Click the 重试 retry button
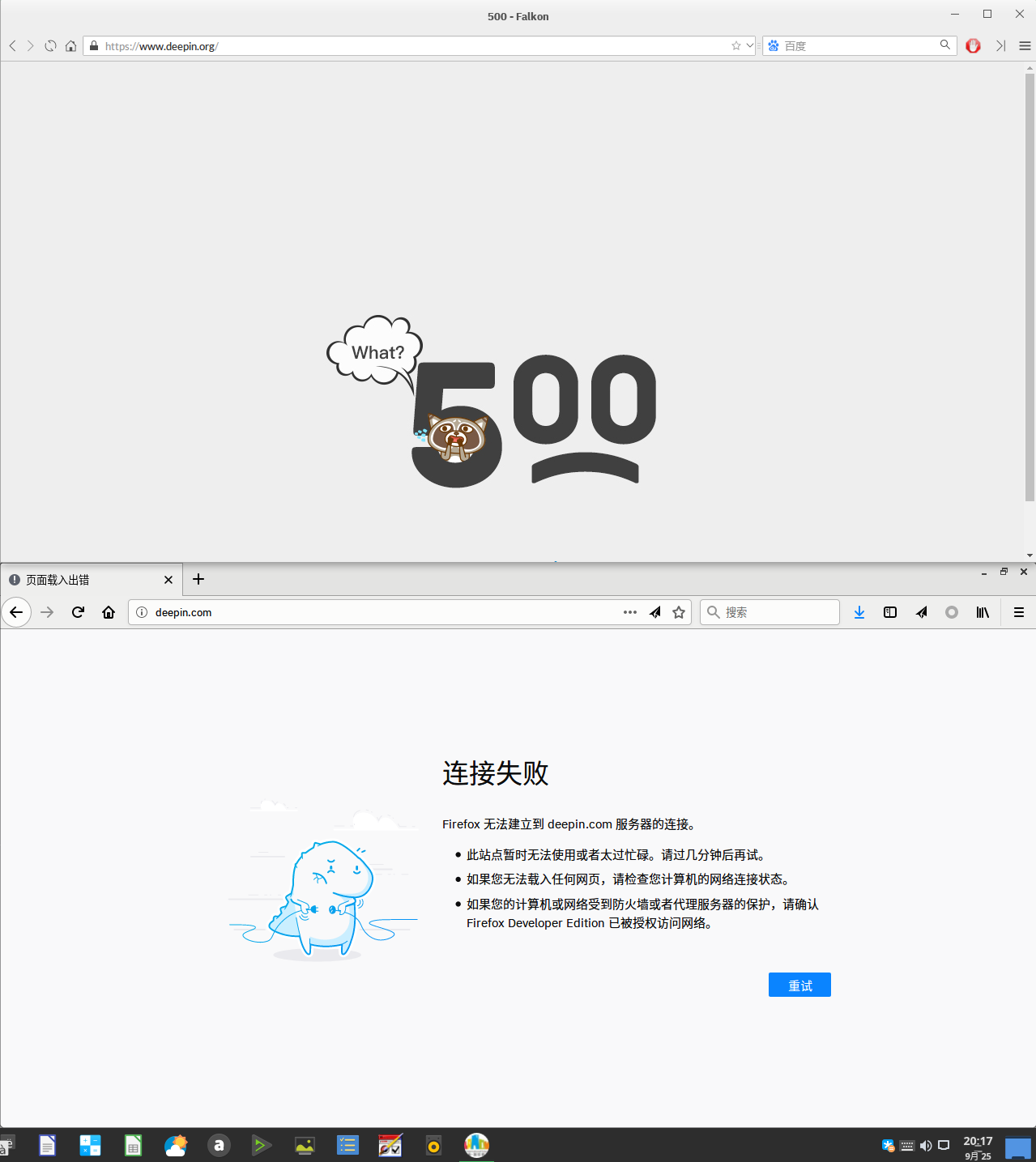1036x1162 pixels. [x=799, y=985]
